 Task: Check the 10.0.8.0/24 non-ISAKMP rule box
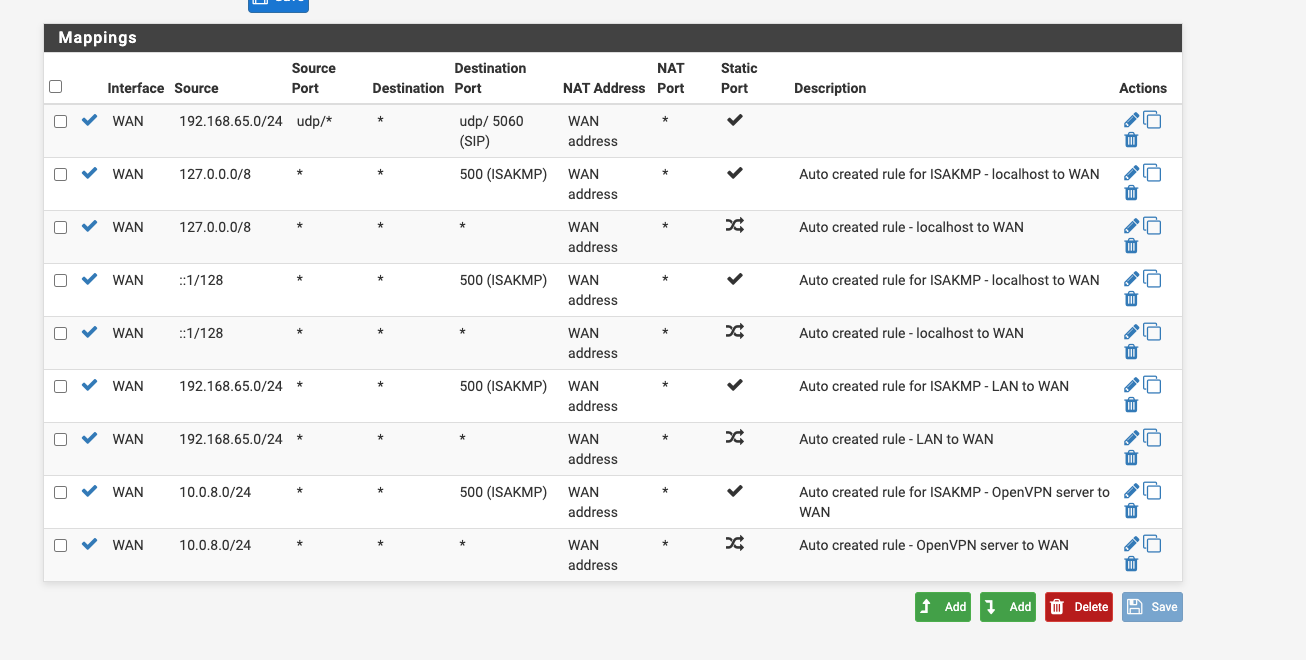click(60, 545)
